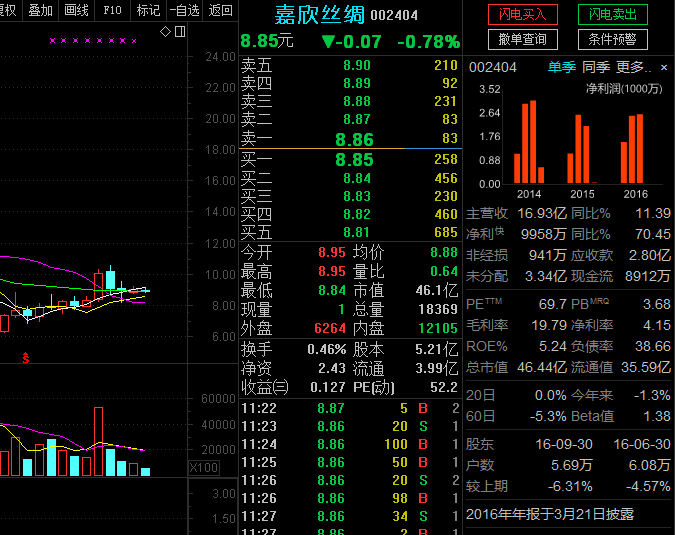Click the buy-one price 8.85
675x535 pixels.
354,160
